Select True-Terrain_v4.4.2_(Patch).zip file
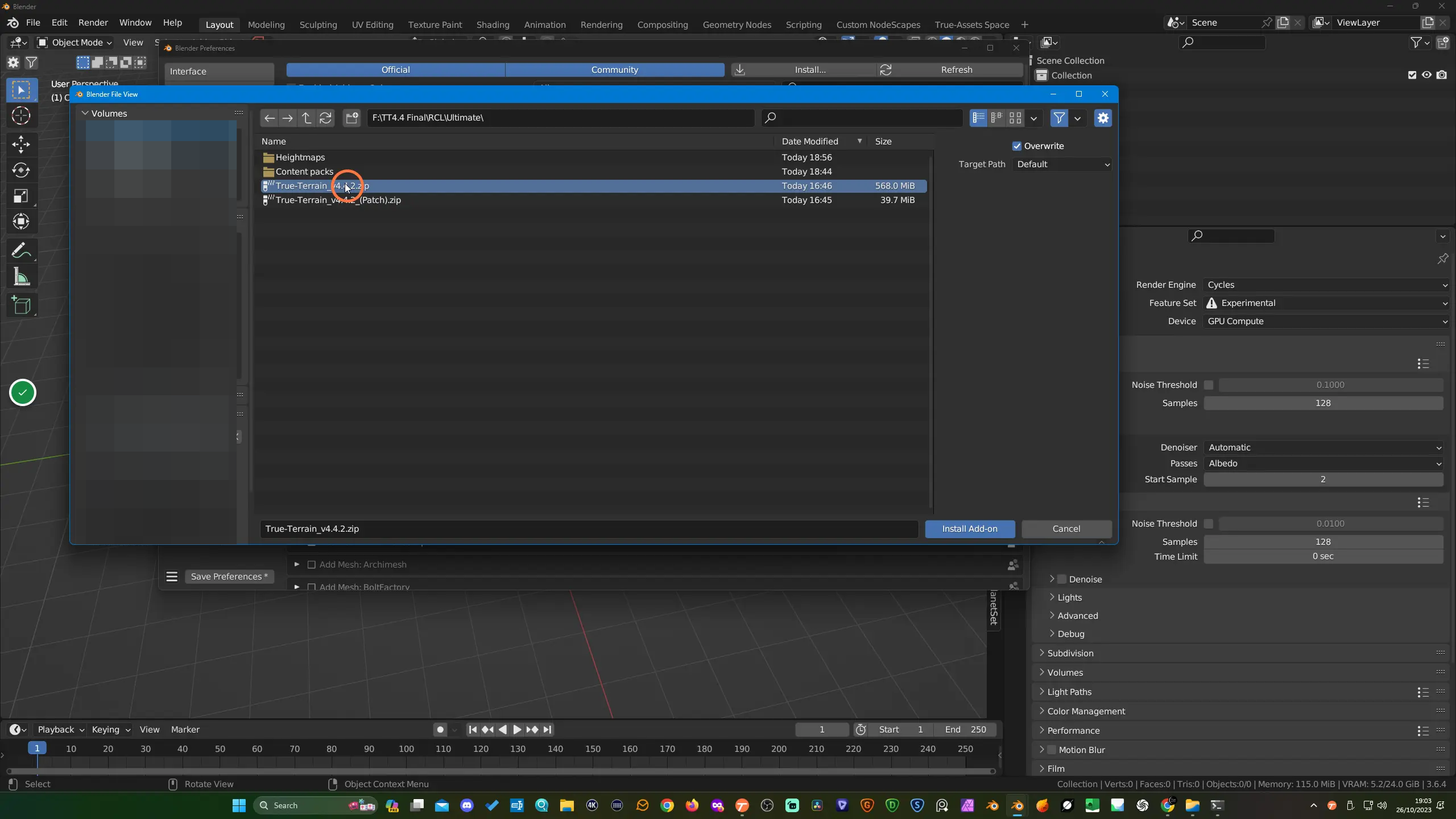The height and width of the screenshot is (819, 1456). point(594,200)
